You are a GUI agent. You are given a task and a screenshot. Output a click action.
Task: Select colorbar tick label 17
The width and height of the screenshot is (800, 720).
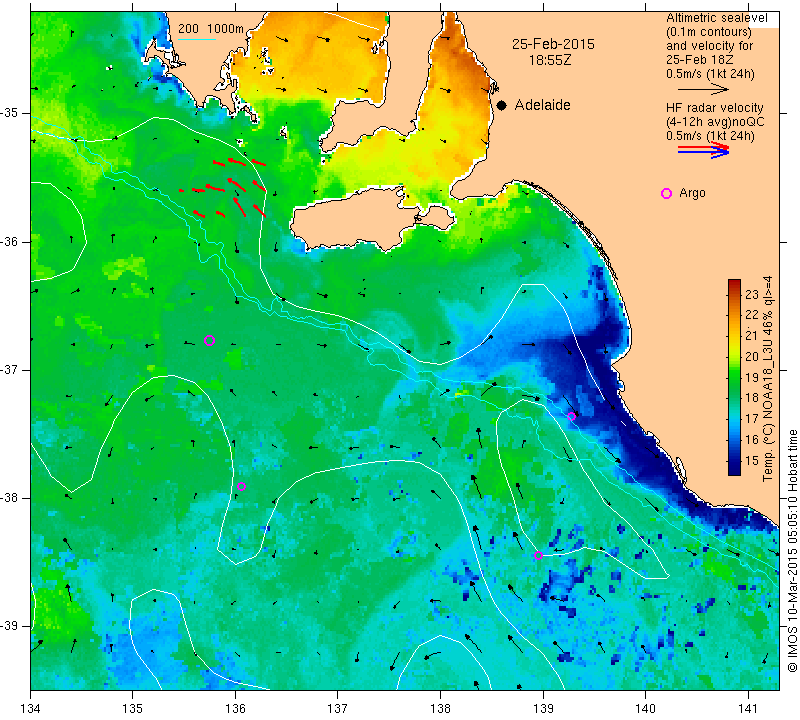(x=752, y=419)
